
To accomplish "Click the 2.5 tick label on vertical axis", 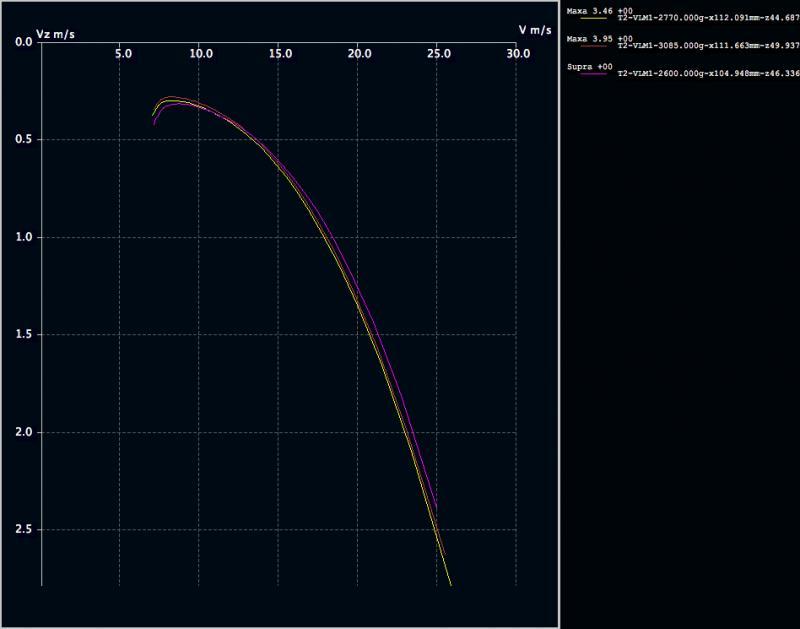I will click(x=22, y=530).
